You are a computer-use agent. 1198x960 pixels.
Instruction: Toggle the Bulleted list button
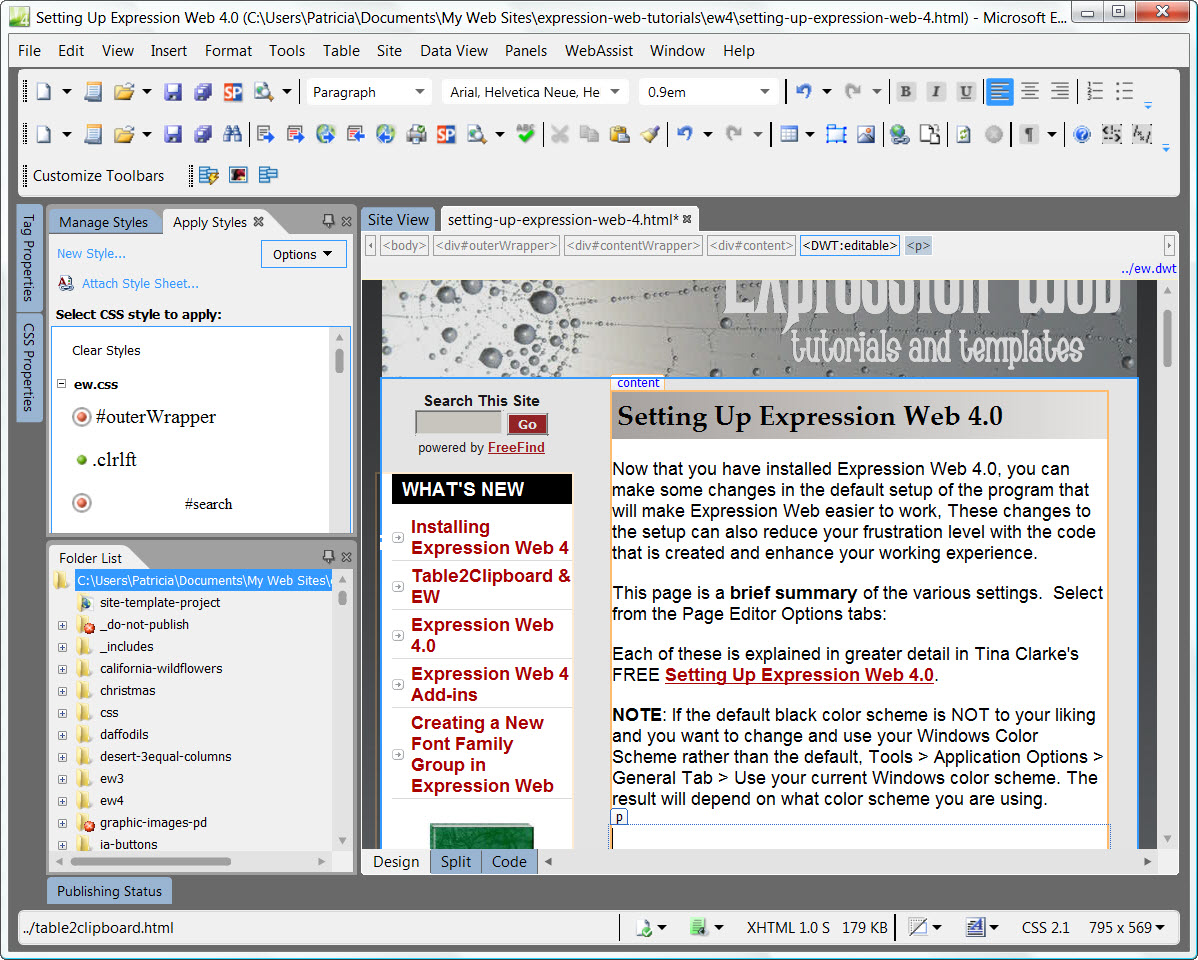click(x=1125, y=92)
